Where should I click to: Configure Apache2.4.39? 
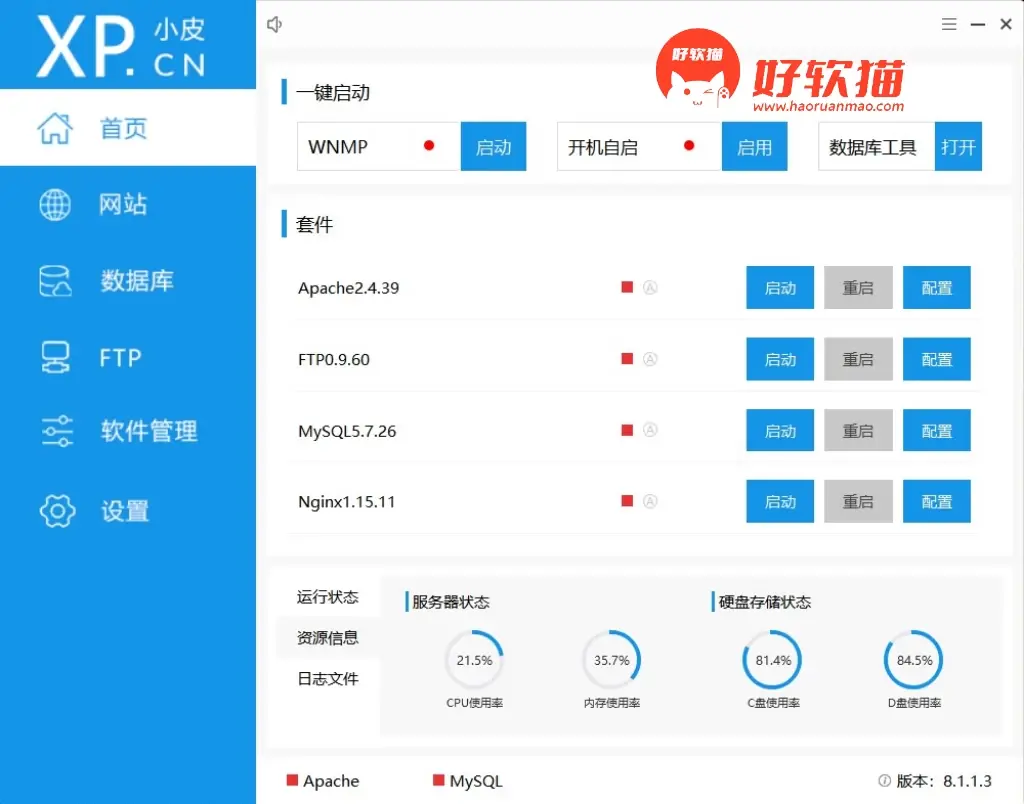(936, 287)
